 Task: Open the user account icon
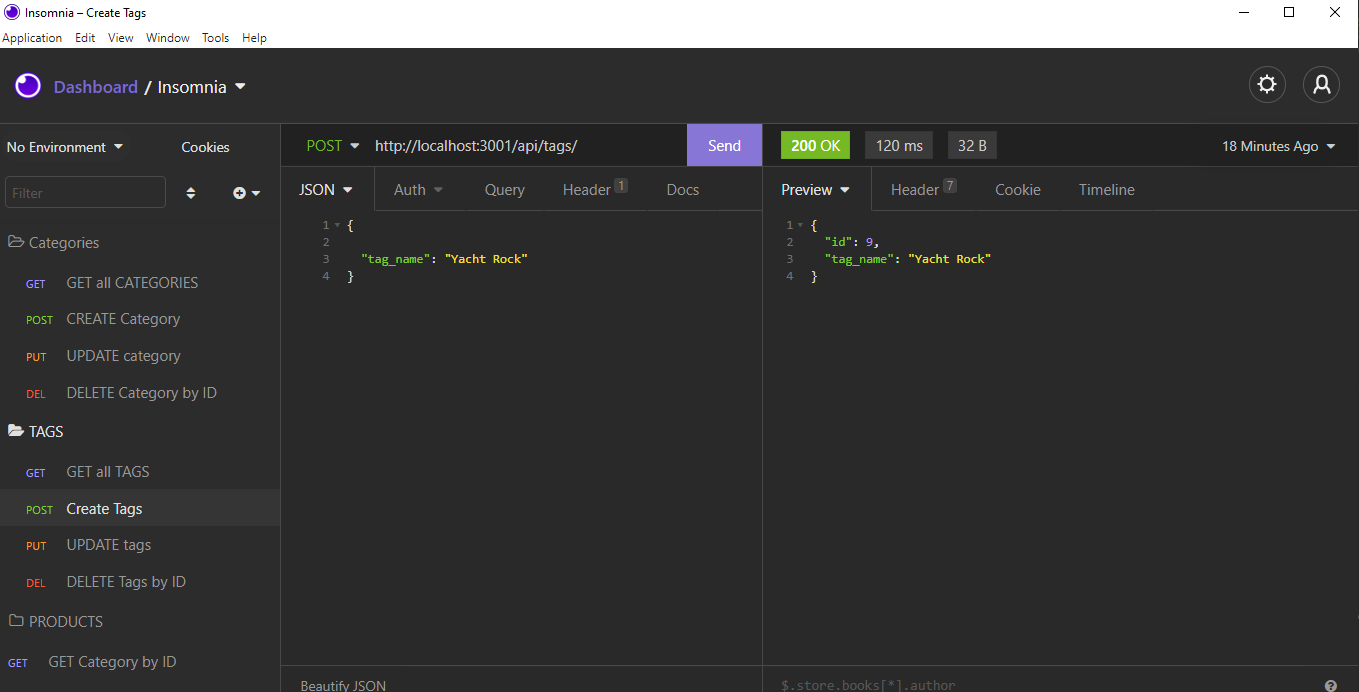pyautogui.click(x=1321, y=84)
